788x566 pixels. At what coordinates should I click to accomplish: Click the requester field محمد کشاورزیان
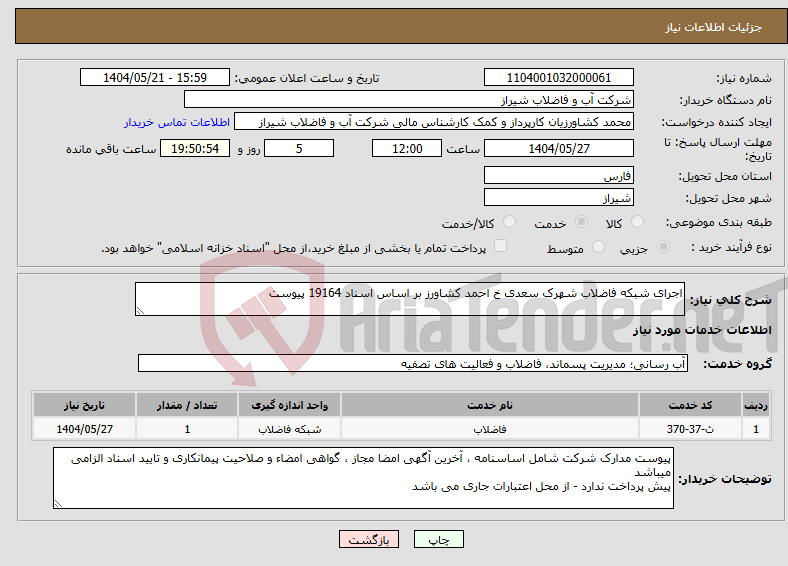[x=434, y=122]
